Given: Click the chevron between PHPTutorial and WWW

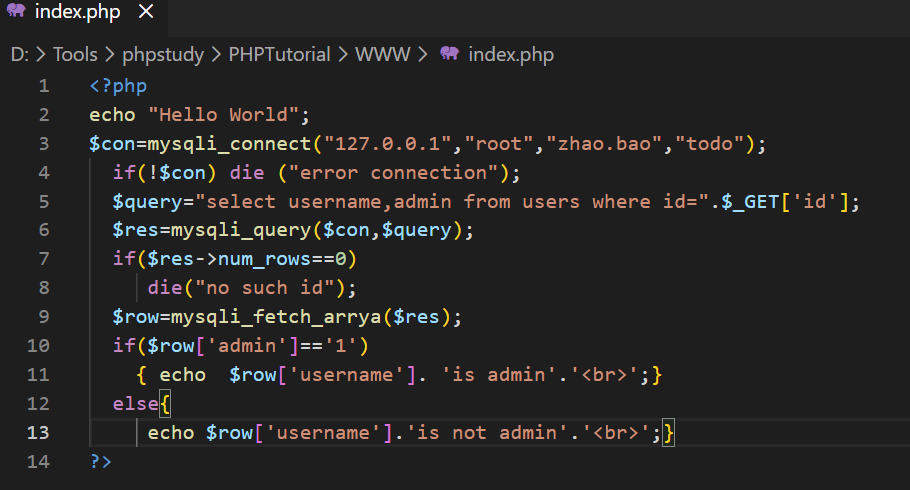Looking at the screenshot, I should tap(343, 54).
